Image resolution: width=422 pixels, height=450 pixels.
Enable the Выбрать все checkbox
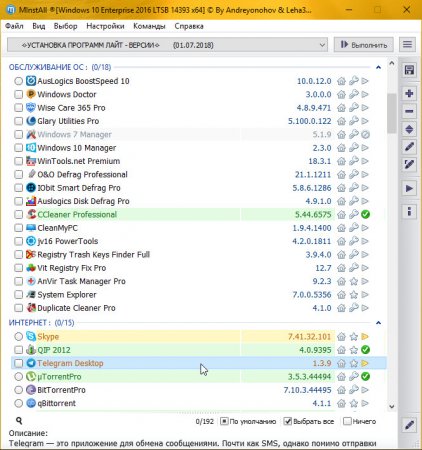coord(287,421)
